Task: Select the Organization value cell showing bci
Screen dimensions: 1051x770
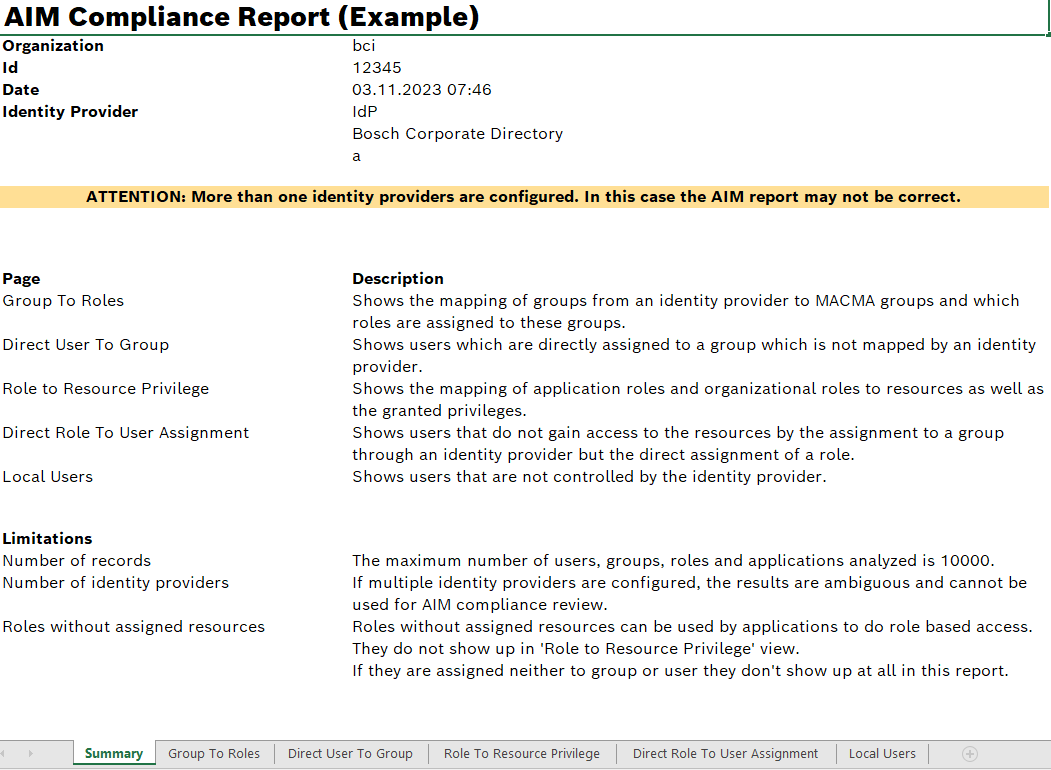Action: tap(363, 45)
